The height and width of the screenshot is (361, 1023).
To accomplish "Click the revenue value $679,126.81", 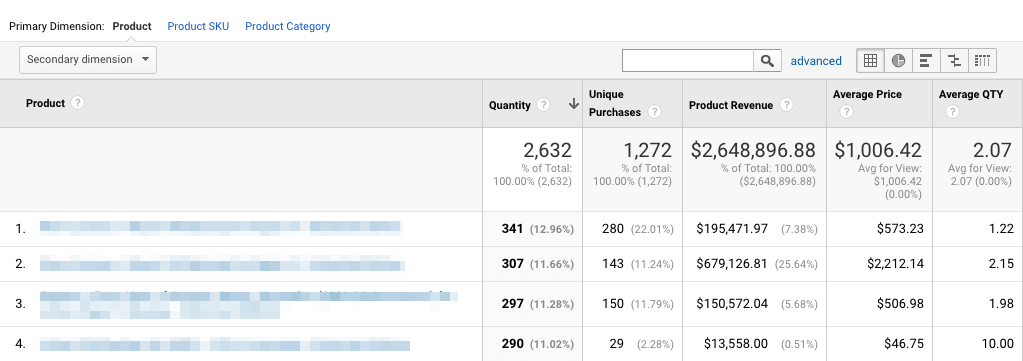I will tap(732, 264).
